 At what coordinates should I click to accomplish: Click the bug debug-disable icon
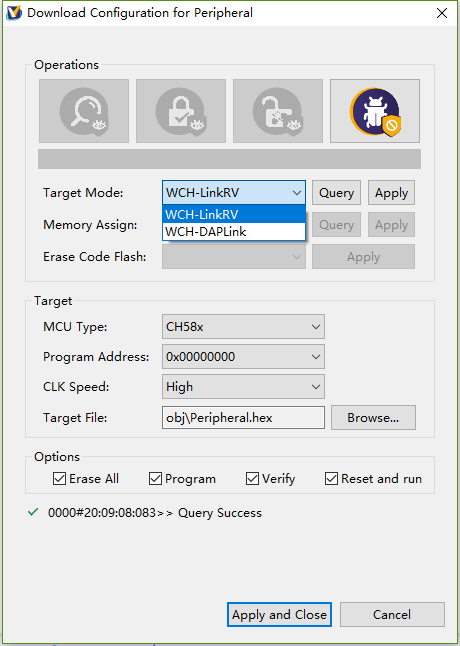(x=375, y=111)
